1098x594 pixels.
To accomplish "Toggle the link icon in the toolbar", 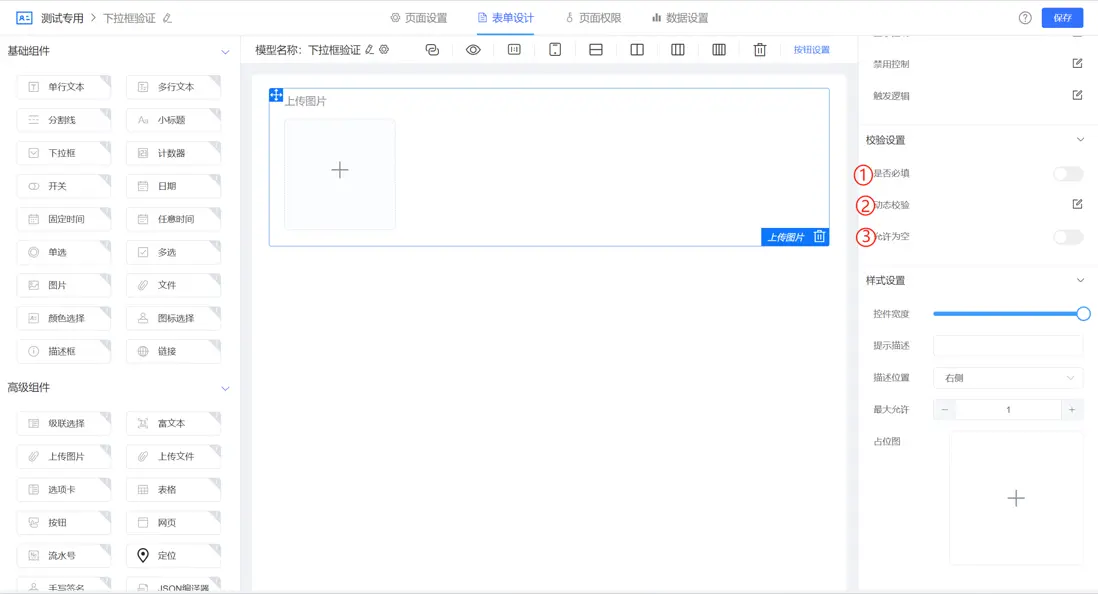I will 433,49.
